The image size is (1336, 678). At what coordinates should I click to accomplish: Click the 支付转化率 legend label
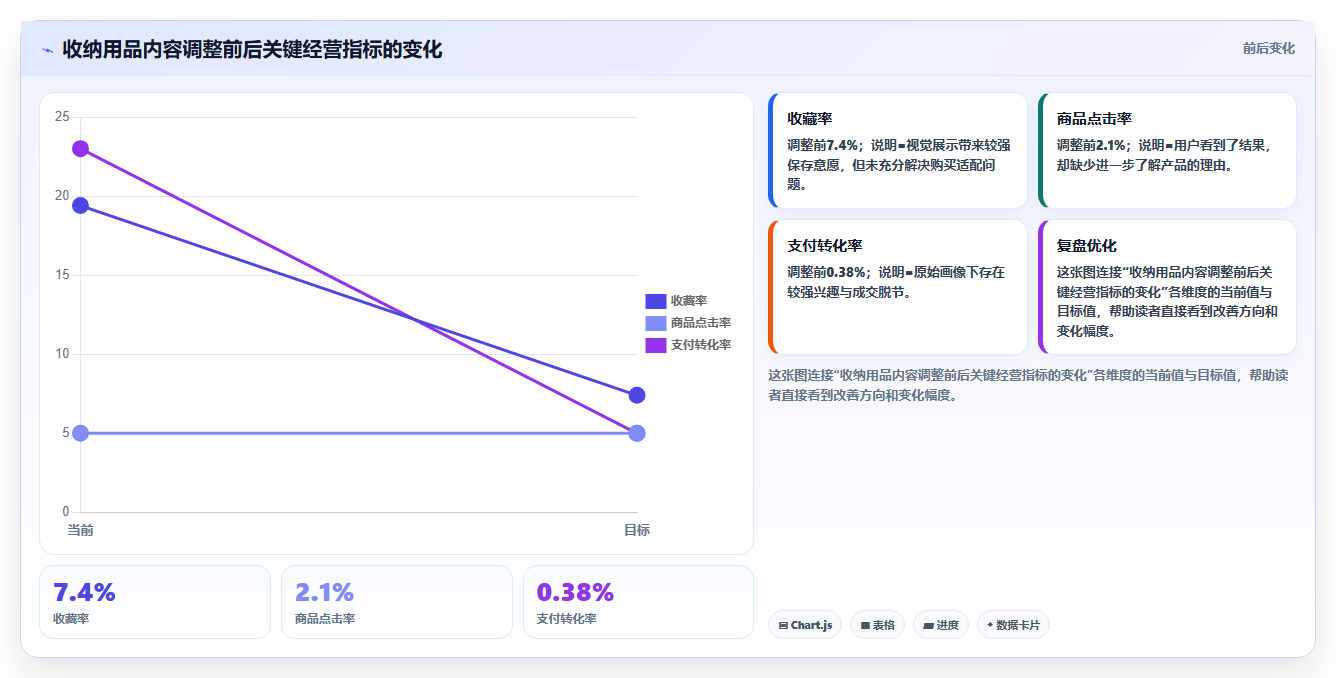point(701,345)
